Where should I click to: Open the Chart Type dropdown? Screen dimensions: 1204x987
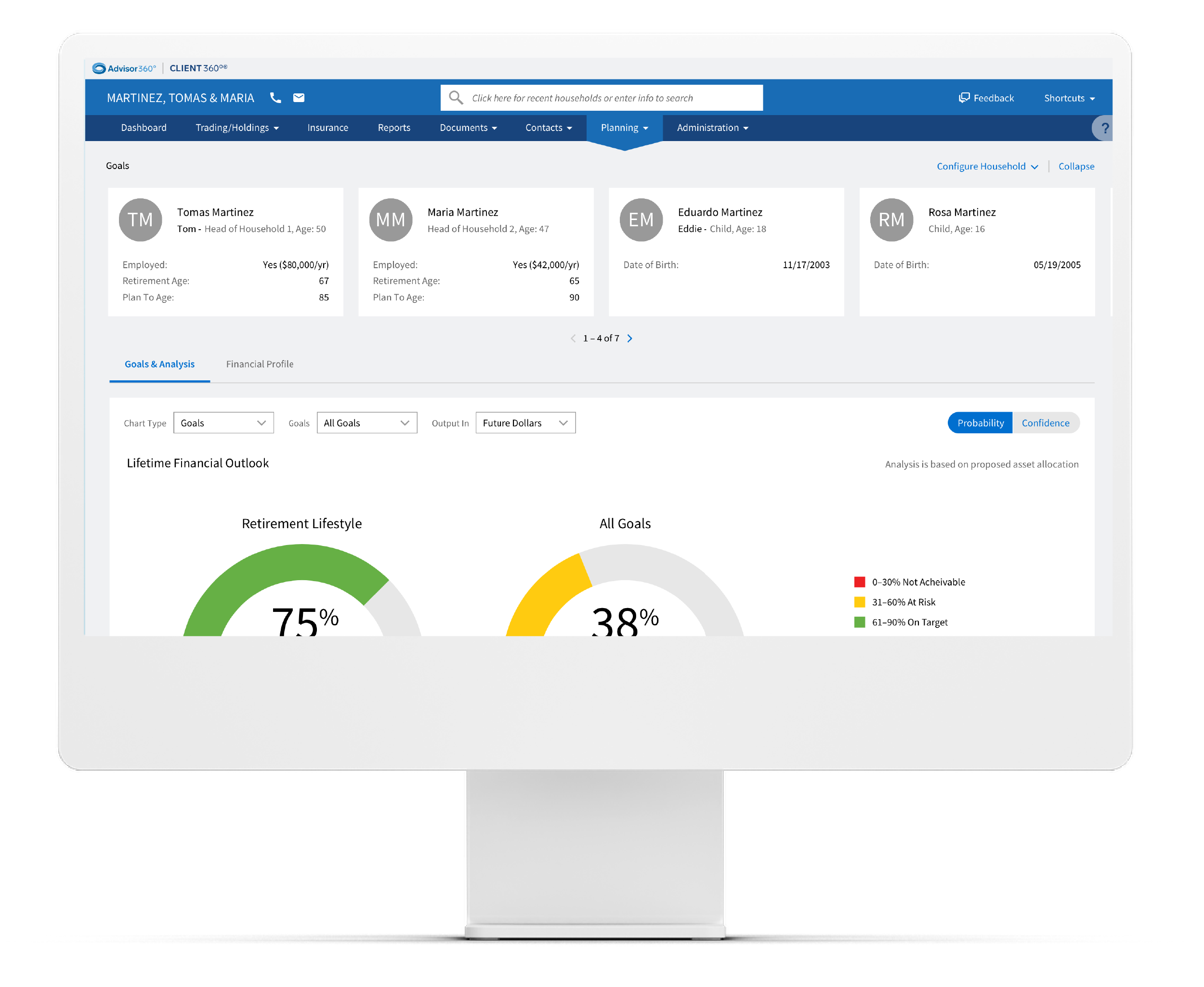click(223, 422)
